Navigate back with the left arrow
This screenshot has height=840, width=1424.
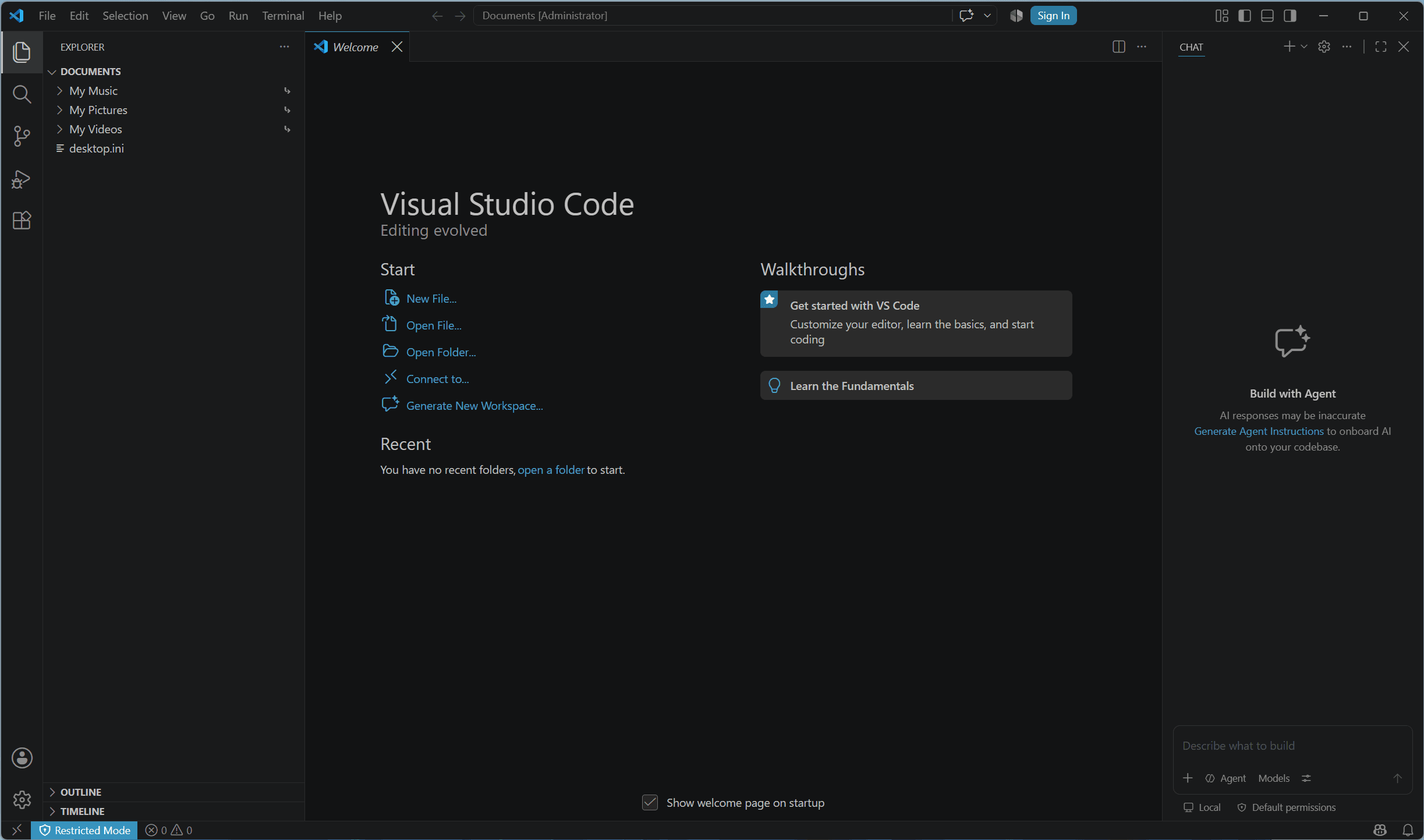tap(437, 16)
